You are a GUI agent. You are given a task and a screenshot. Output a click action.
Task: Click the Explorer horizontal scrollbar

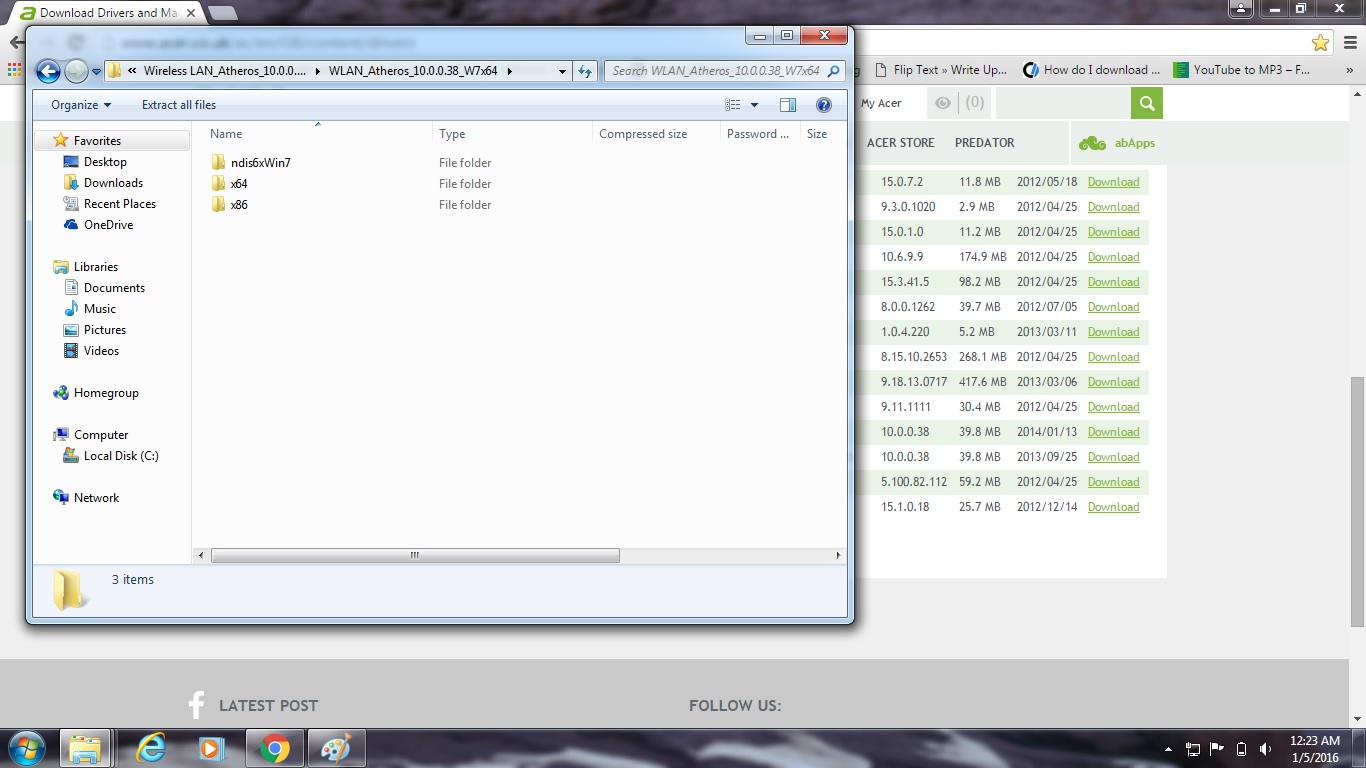[x=415, y=556]
